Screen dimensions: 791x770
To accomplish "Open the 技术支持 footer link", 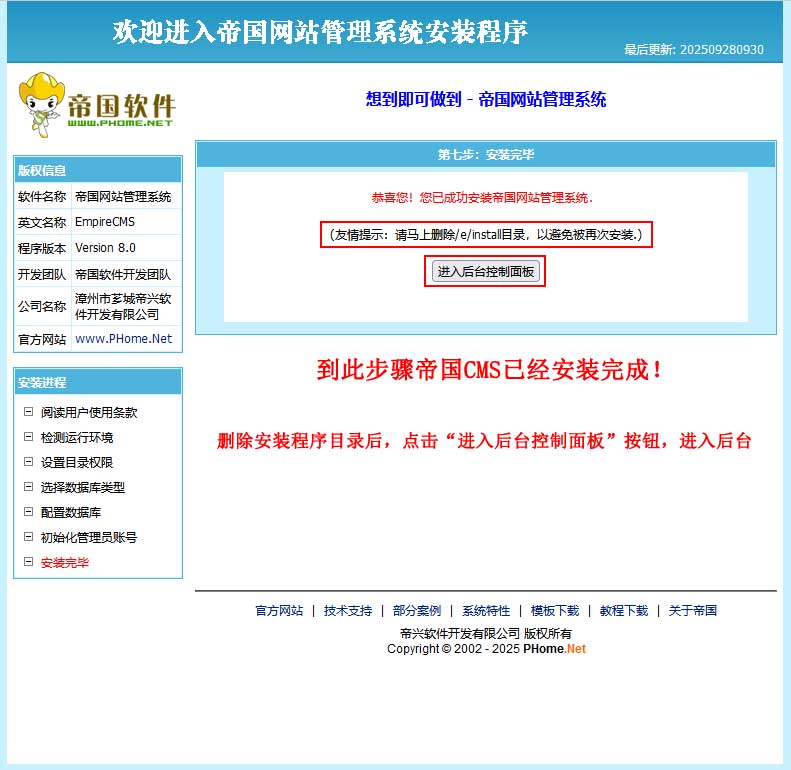I will point(348,611).
